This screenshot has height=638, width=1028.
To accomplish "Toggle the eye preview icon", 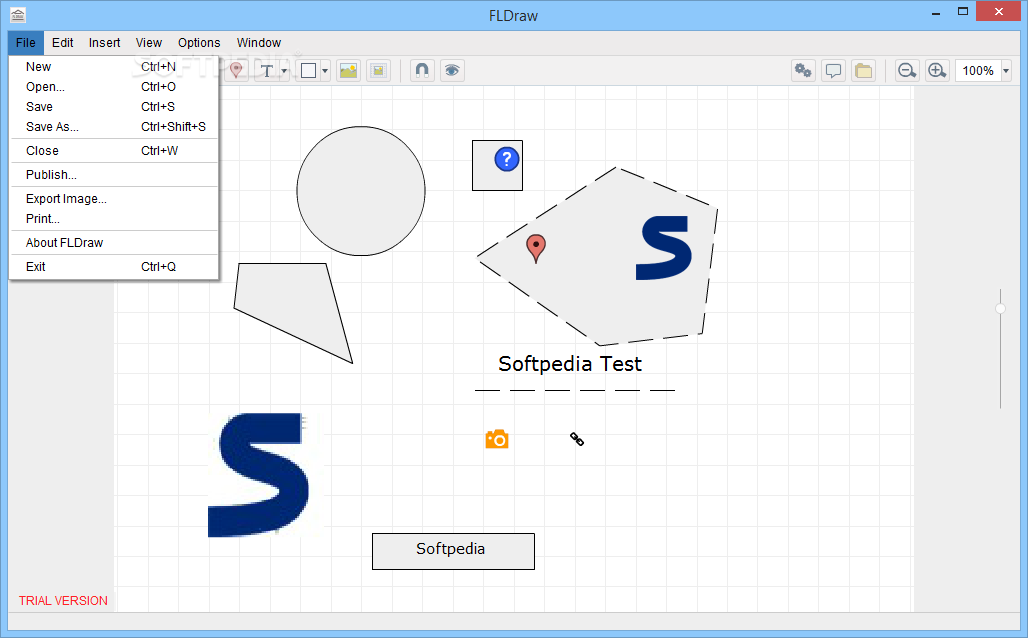I will (x=452, y=70).
